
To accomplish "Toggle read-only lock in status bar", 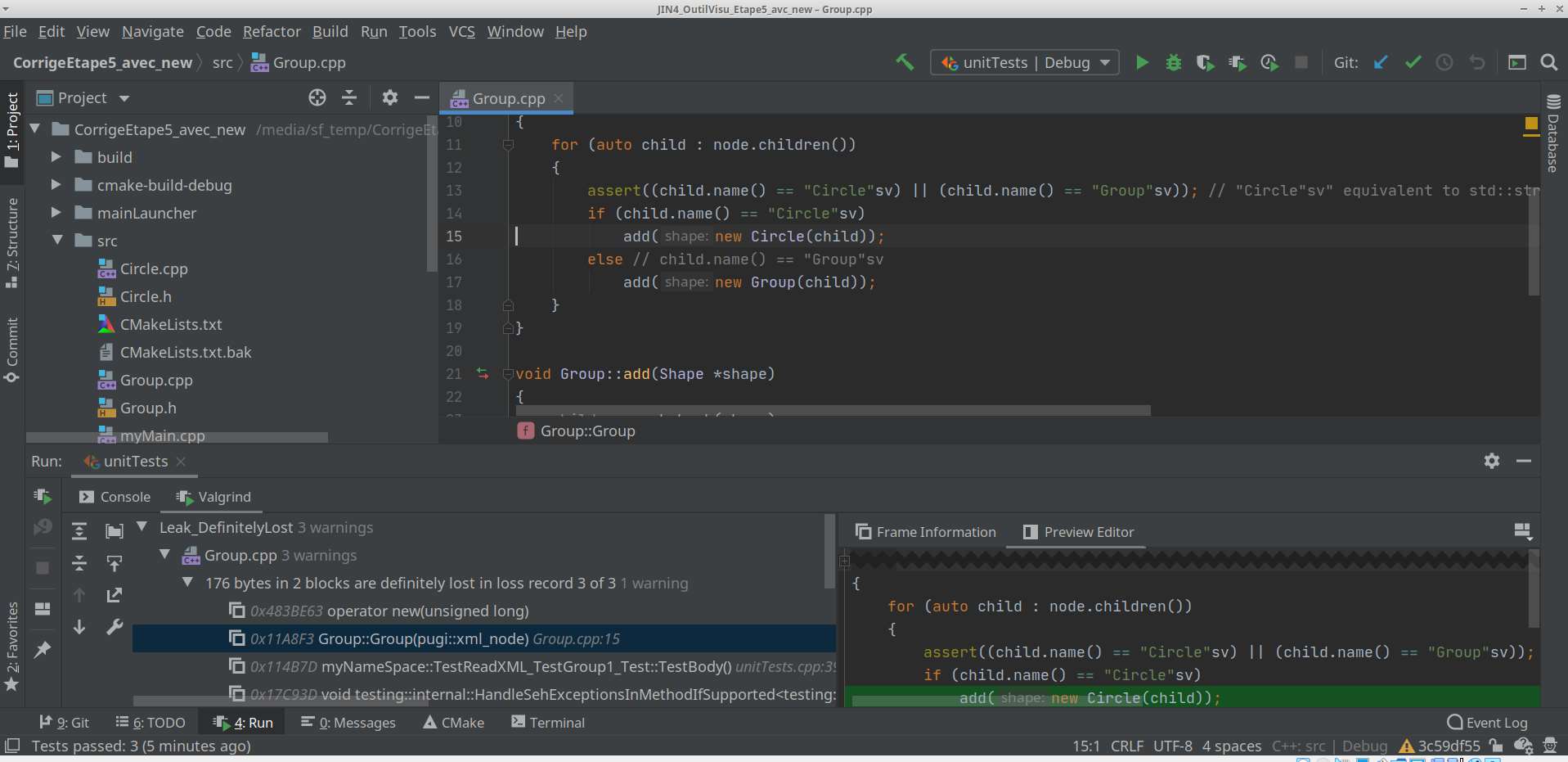I will [1496, 746].
